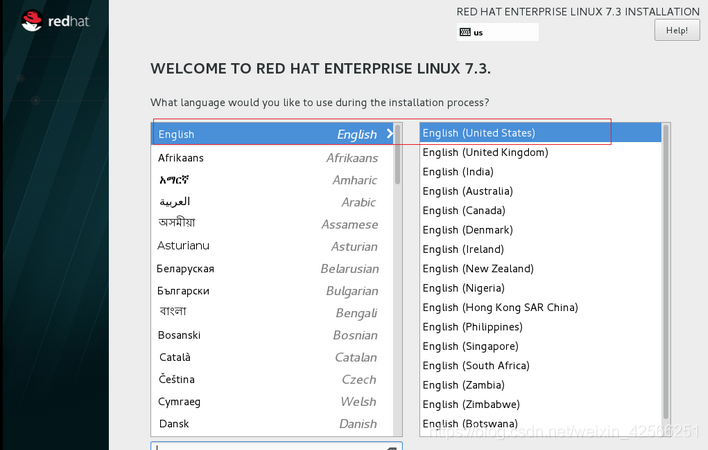Pick the Arabic language row
The image size is (708, 450).
pyautogui.click(x=273, y=202)
